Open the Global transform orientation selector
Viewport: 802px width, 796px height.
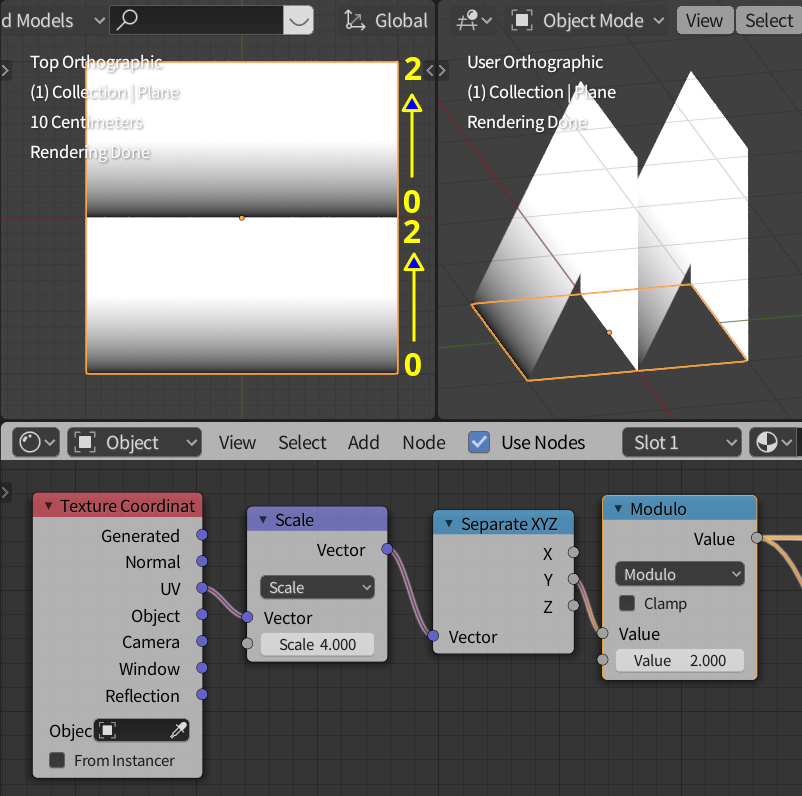tap(386, 20)
